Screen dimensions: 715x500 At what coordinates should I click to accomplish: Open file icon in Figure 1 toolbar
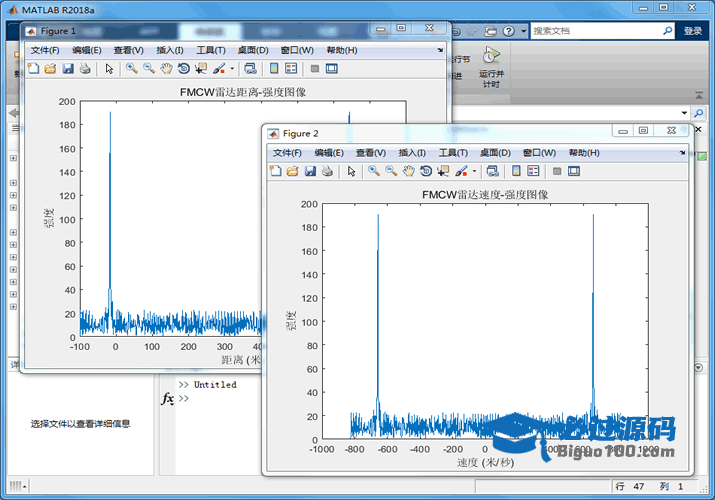click(x=50, y=69)
